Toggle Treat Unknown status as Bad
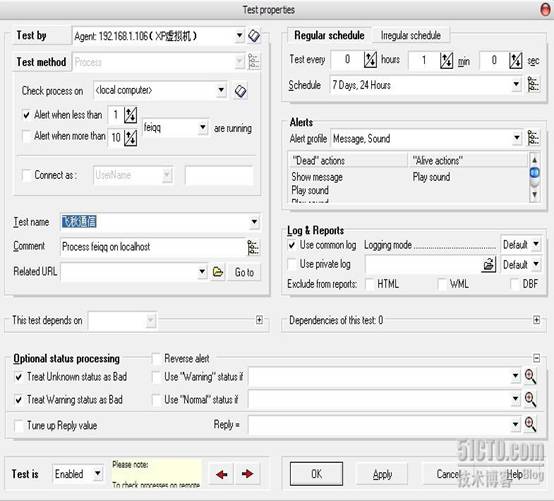Screen dimensions: 554x501 (x=19, y=377)
